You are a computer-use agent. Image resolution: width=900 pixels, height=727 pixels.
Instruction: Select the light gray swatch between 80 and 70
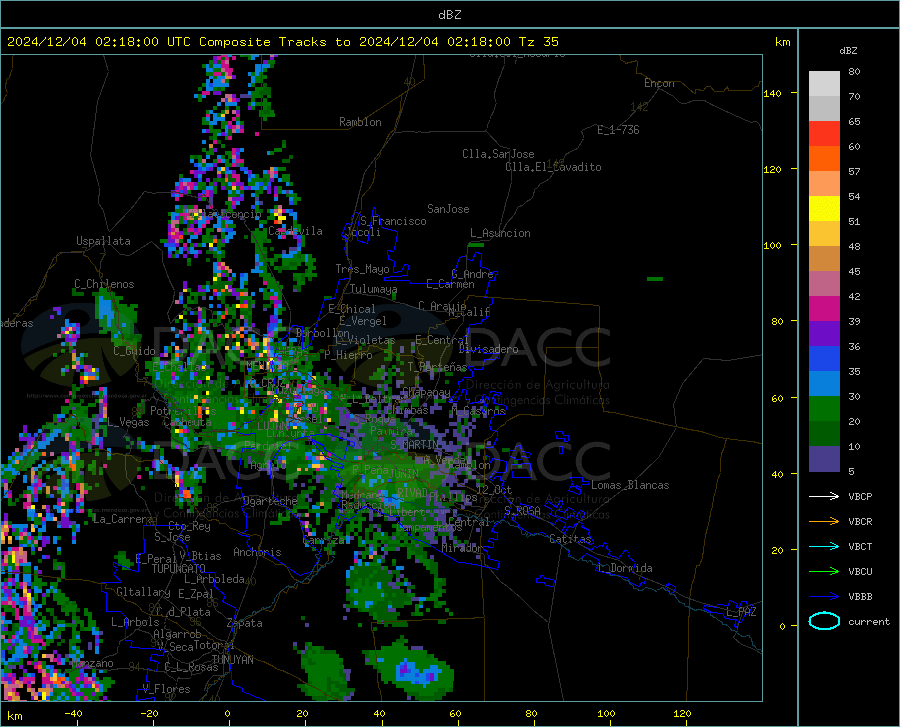[824, 84]
